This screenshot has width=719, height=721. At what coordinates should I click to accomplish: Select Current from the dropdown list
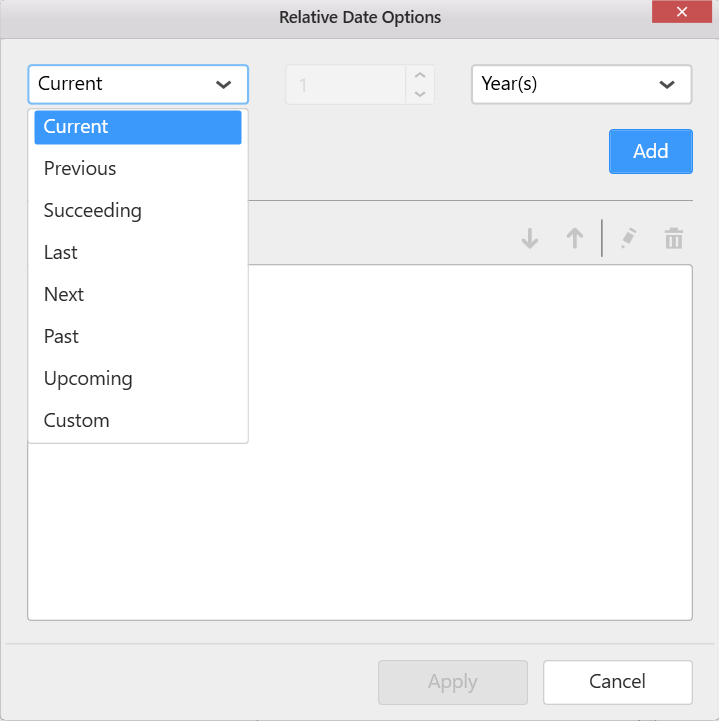138,127
